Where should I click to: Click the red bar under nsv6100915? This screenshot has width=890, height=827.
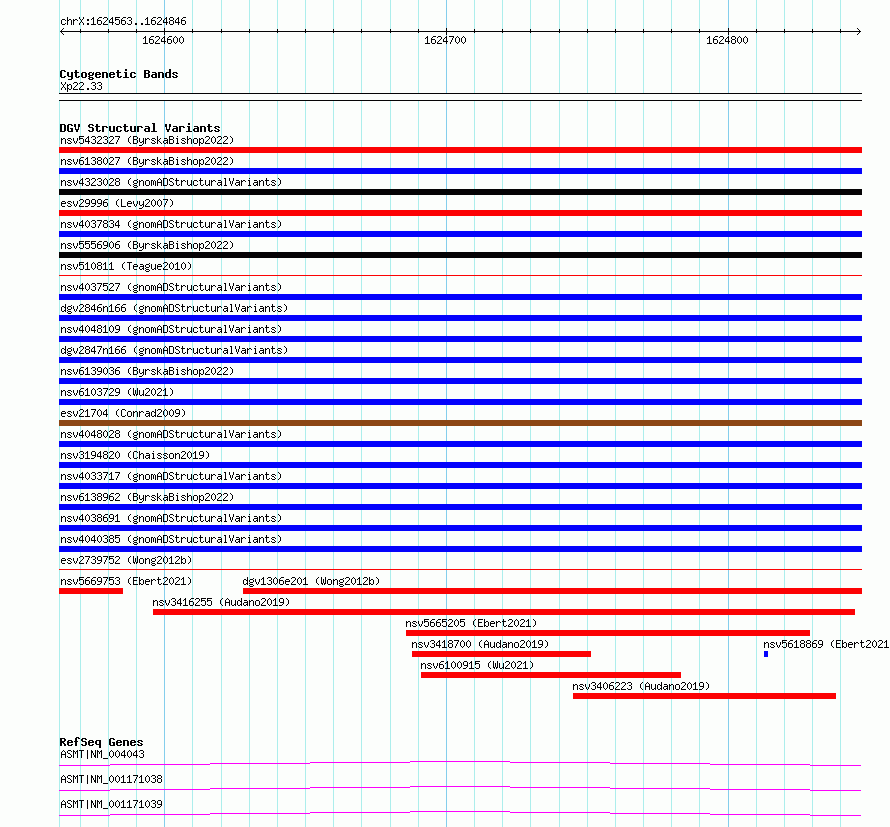(x=551, y=675)
